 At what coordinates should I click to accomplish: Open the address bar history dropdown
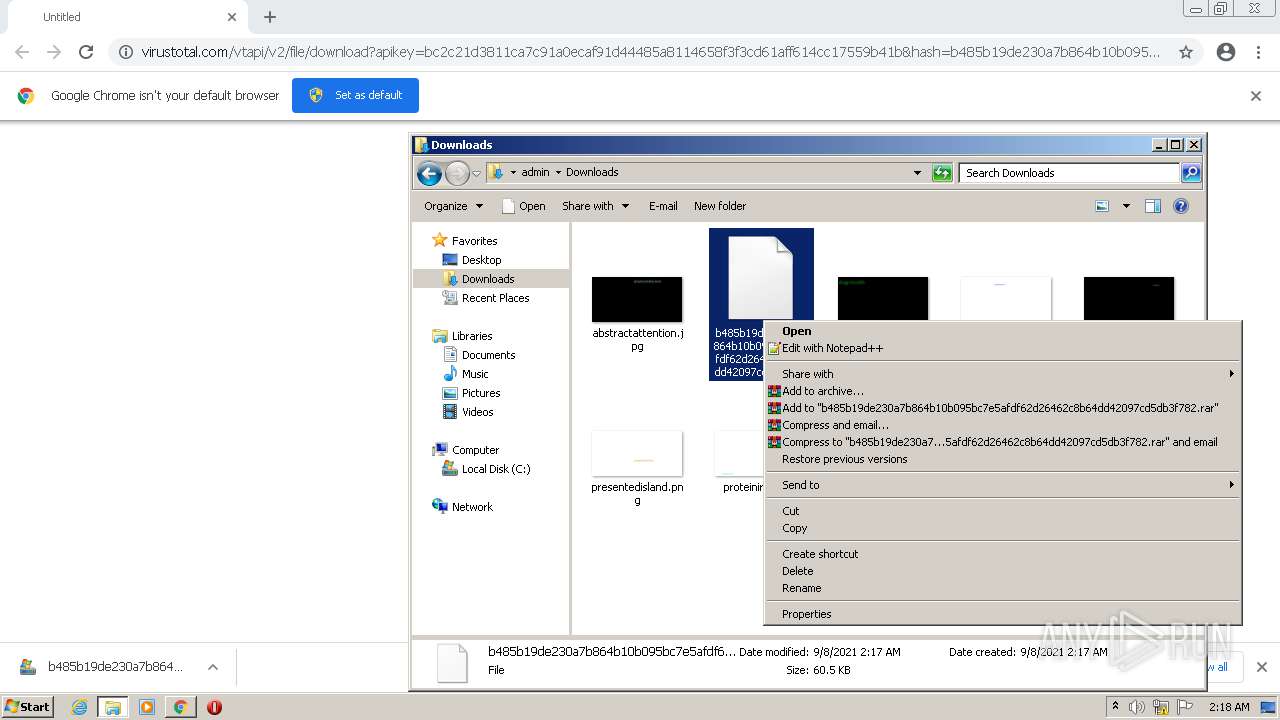tap(917, 173)
